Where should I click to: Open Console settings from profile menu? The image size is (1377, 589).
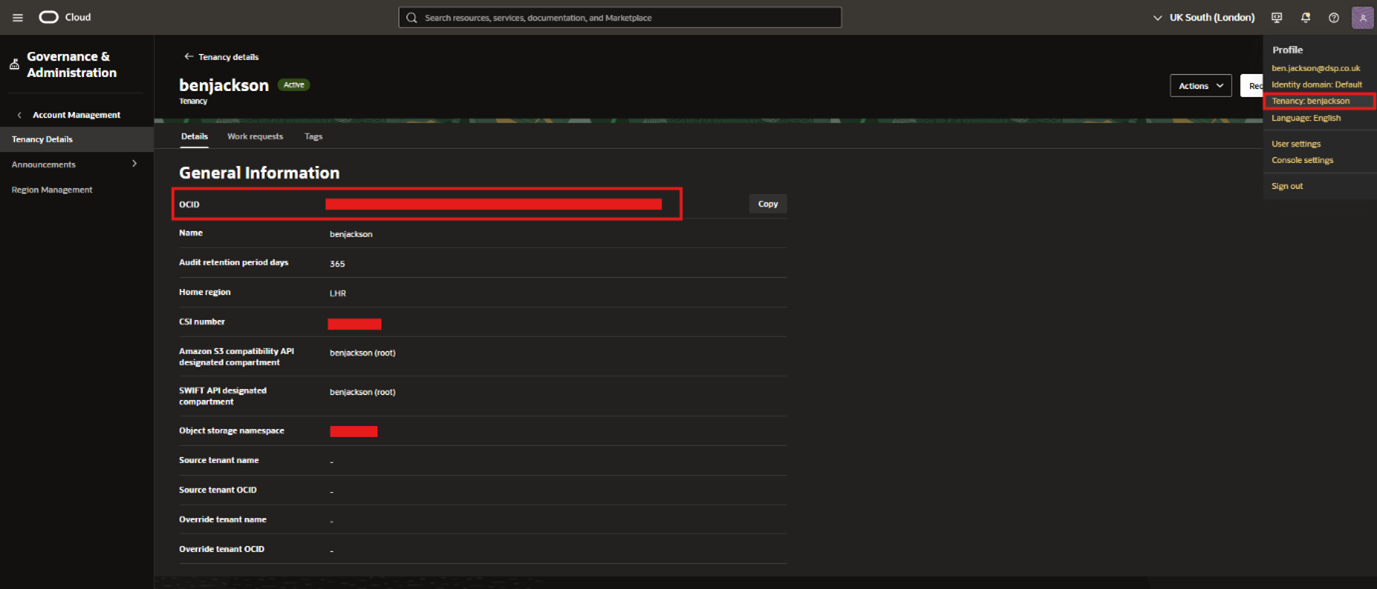point(1302,160)
